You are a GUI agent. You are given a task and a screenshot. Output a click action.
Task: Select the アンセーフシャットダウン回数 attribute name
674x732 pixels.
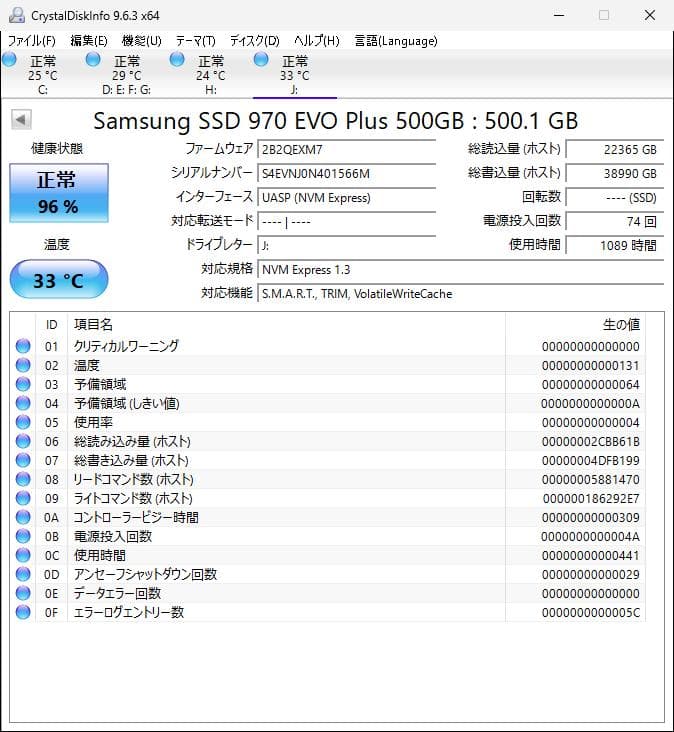coord(145,574)
